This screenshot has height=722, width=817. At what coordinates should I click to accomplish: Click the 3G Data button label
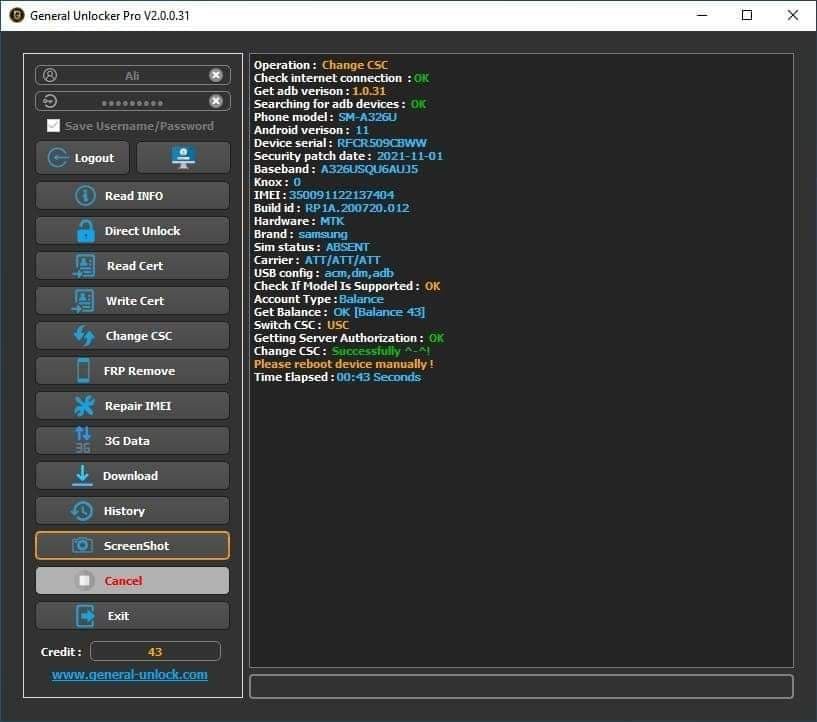[127, 441]
